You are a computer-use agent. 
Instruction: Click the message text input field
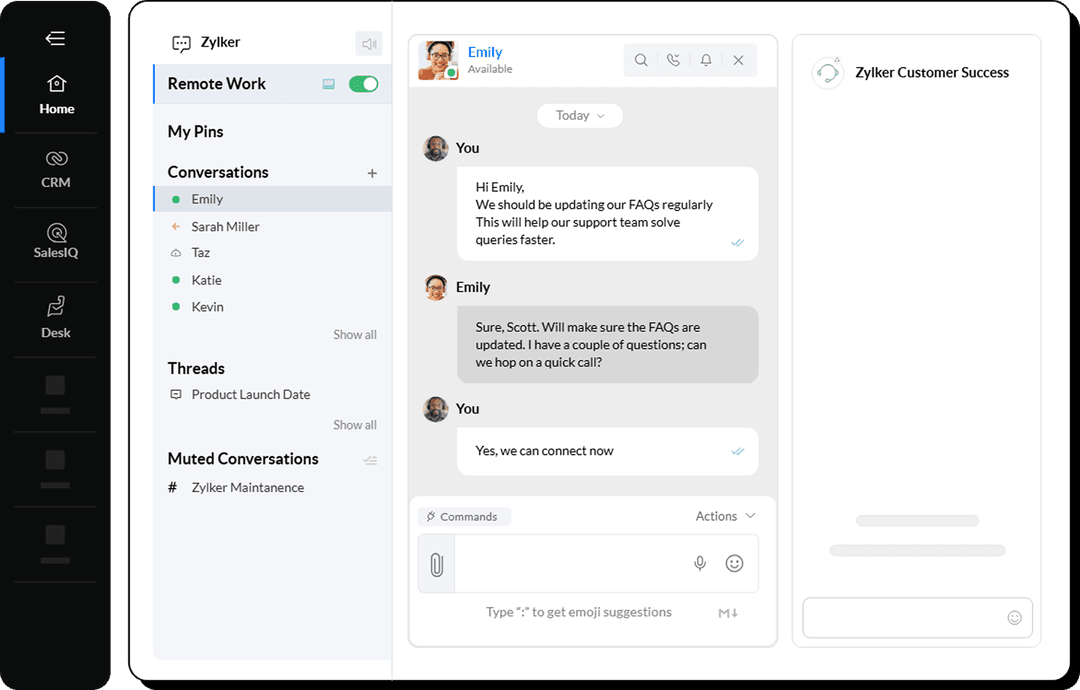(571, 564)
